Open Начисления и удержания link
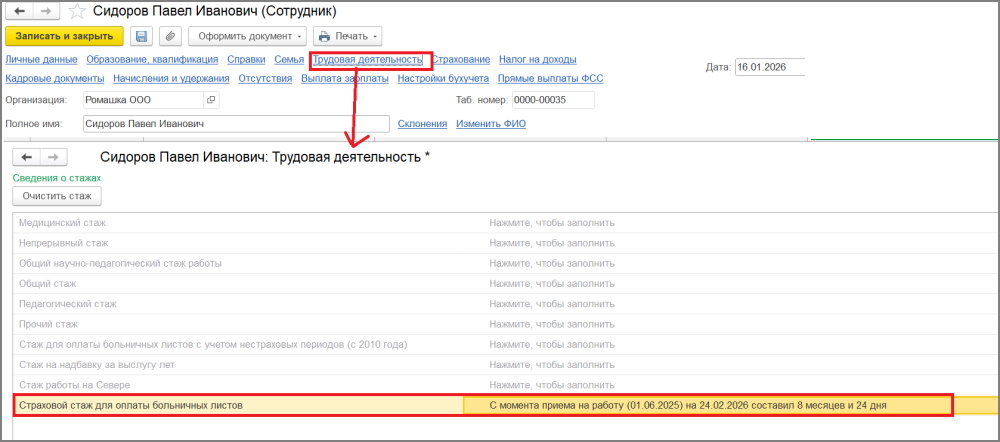The width and height of the screenshot is (1000, 442). (172, 78)
